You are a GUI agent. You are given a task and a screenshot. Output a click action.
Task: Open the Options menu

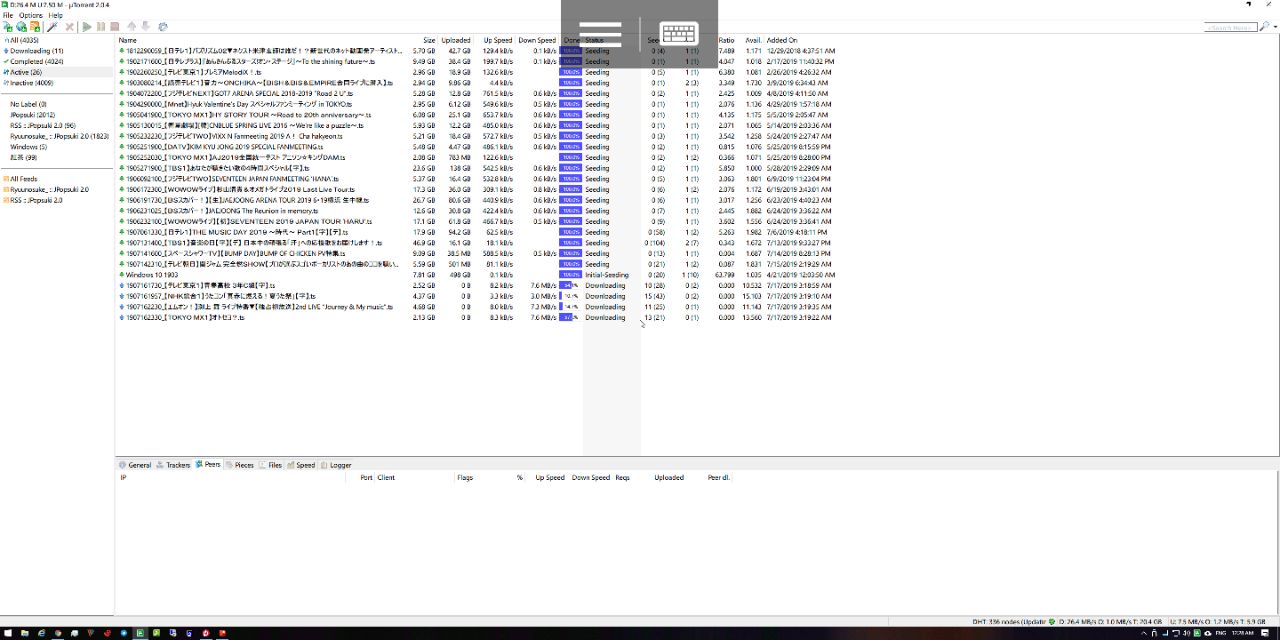31,16
